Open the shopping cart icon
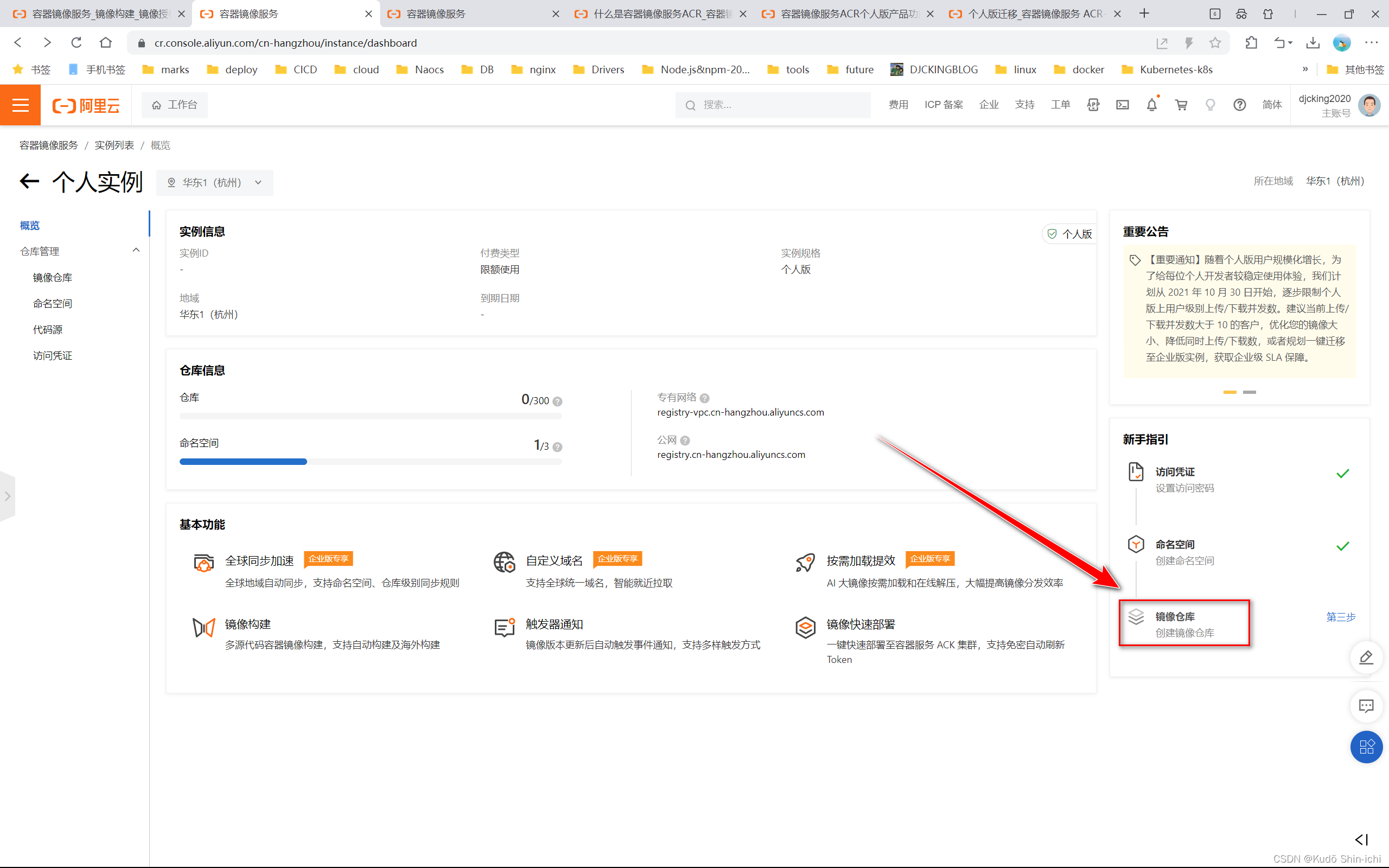This screenshot has height=868, width=1389. 1181,105
